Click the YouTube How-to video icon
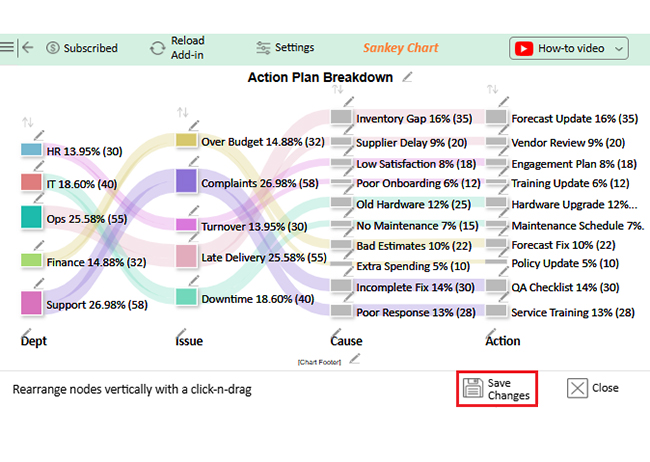The height and width of the screenshot is (462, 650). [524, 49]
